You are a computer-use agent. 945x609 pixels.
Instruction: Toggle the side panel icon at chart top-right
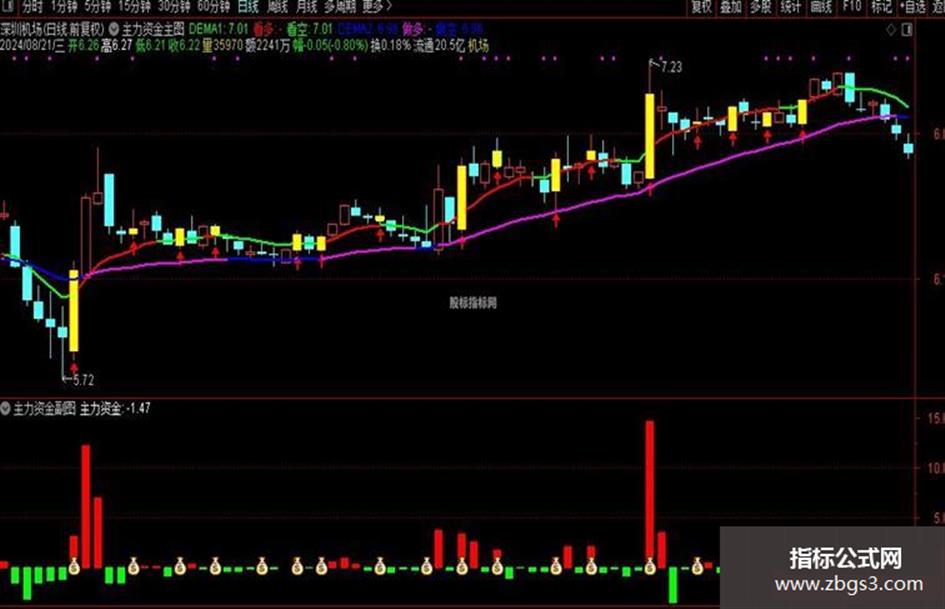tap(907, 30)
